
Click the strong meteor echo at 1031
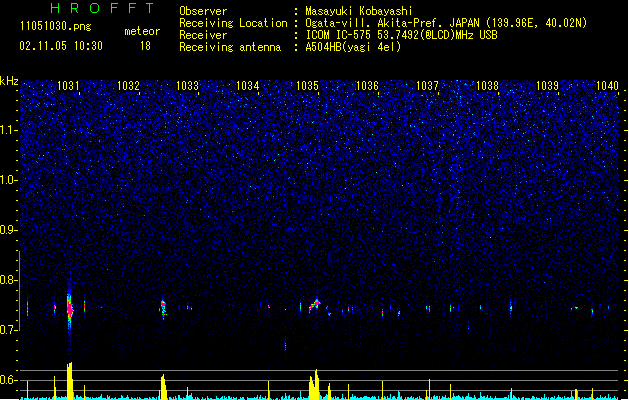pyautogui.click(x=70, y=310)
